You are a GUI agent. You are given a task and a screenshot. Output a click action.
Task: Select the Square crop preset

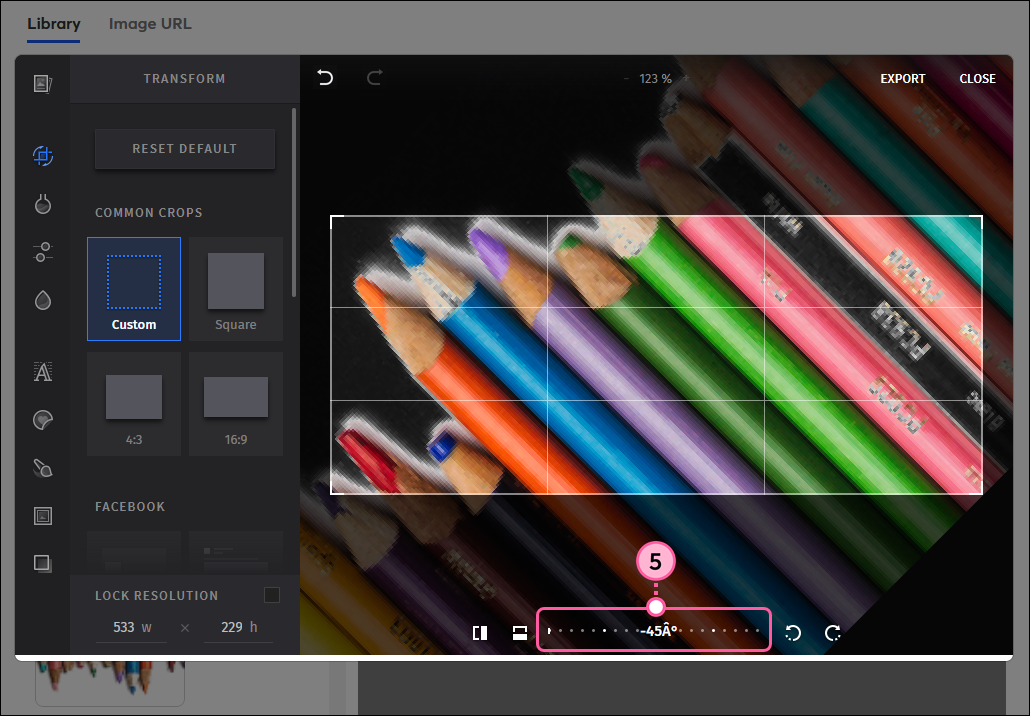[236, 289]
